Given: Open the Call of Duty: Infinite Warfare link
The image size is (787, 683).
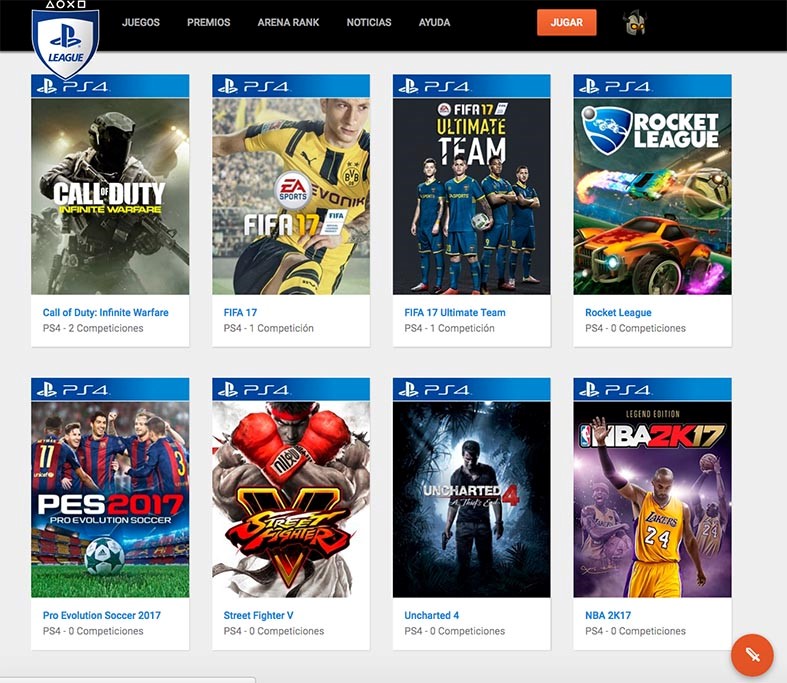Looking at the screenshot, I should tap(105, 313).
